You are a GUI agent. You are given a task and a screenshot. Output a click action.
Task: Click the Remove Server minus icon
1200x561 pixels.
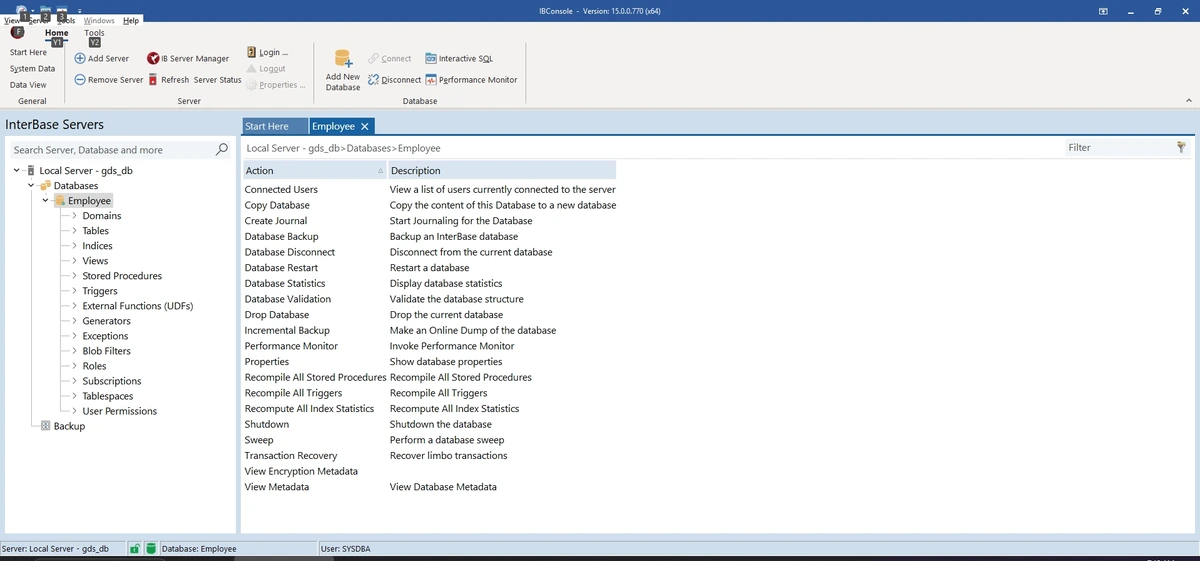click(80, 80)
